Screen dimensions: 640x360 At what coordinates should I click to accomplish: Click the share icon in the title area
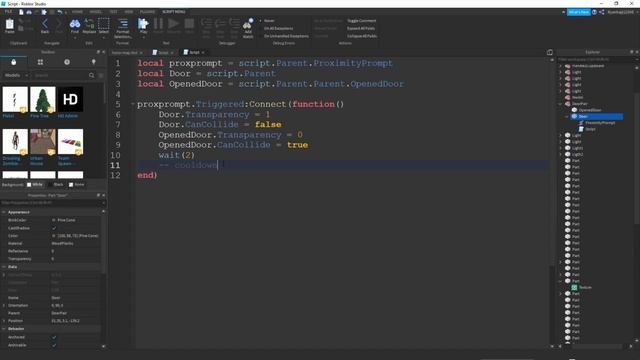click(602, 12)
